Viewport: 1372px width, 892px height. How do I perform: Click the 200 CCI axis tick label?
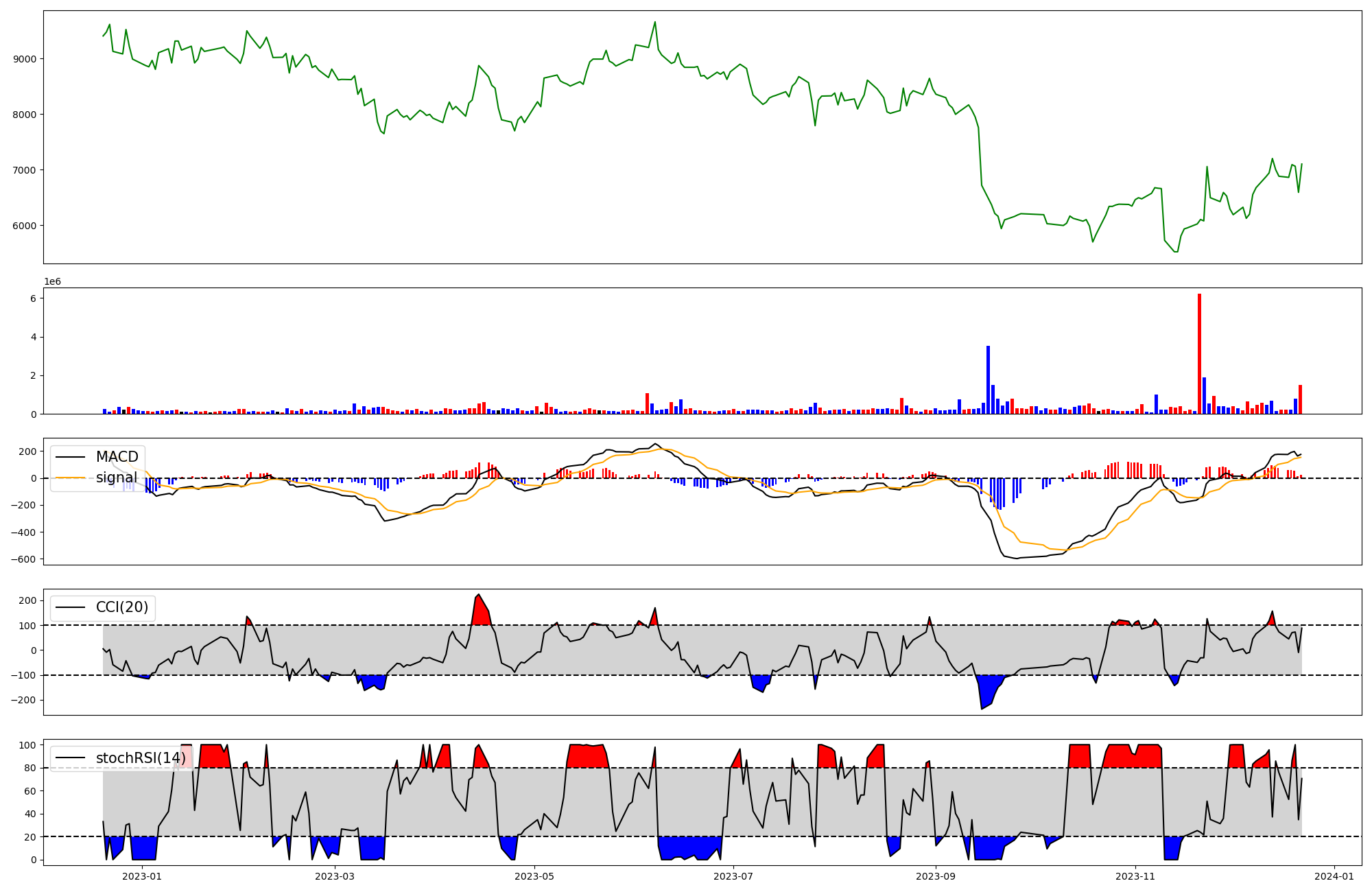click(27, 600)
